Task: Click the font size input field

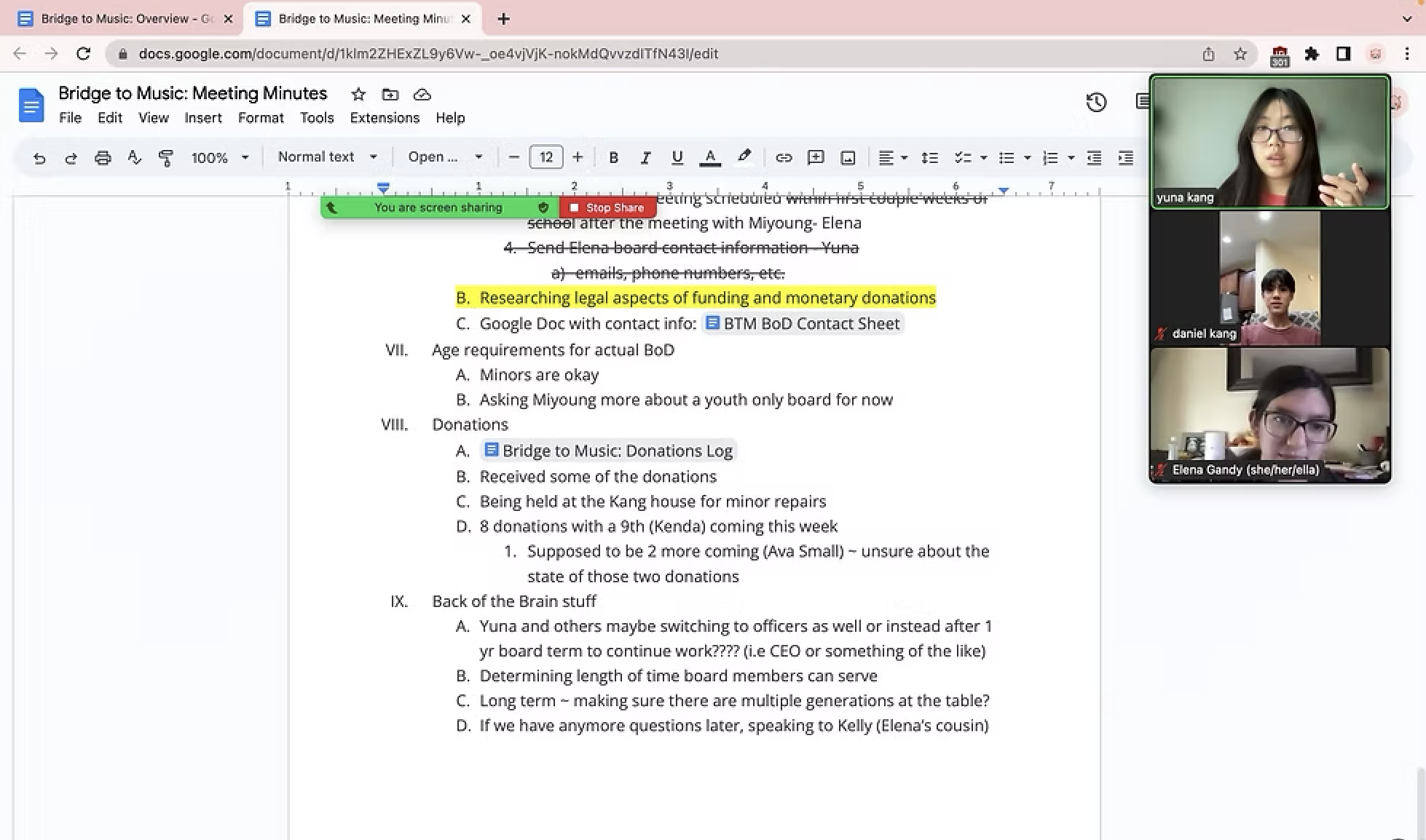Action: 545,157
